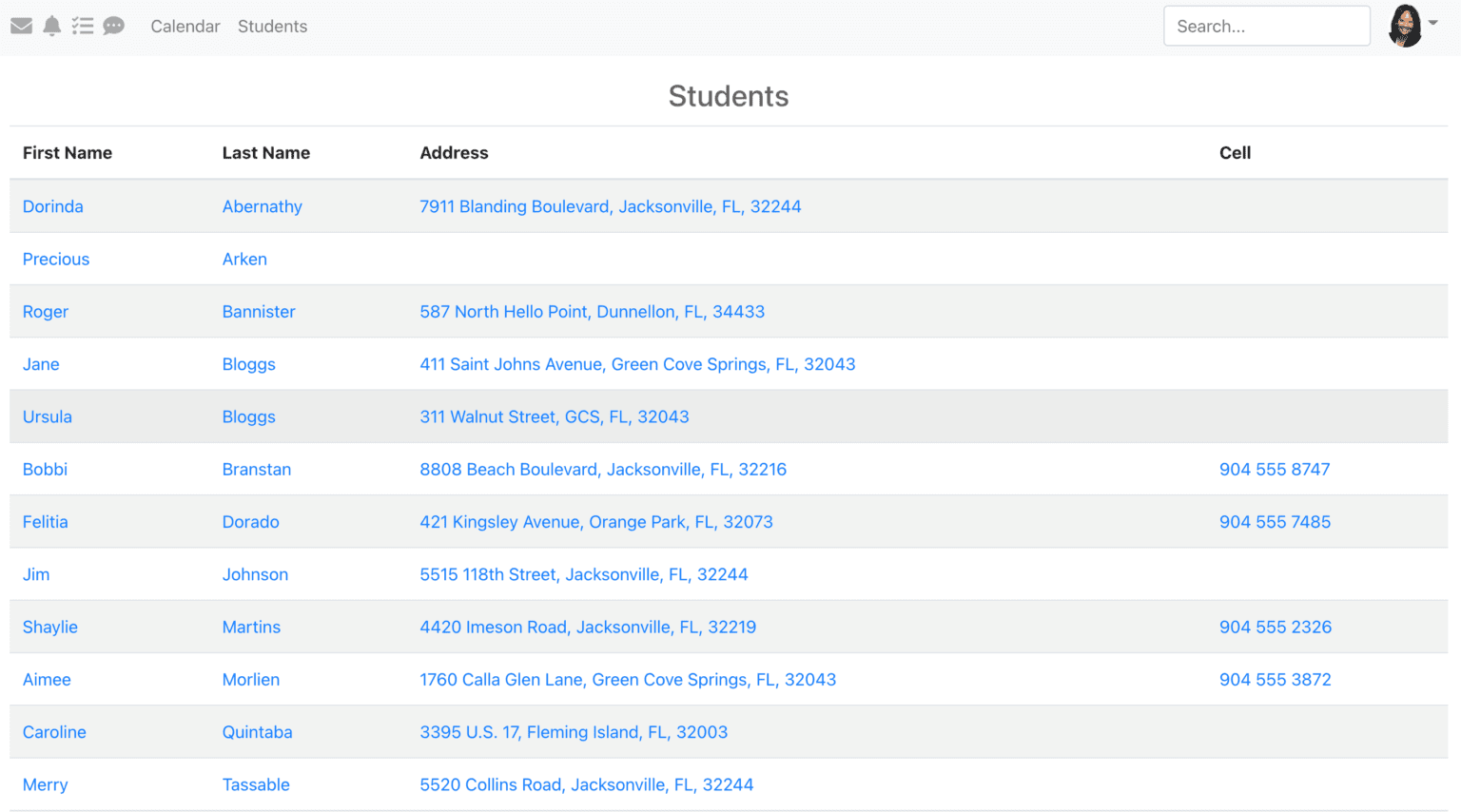The width and height of the screenshot is (1461, 812).
Task: Open Jim Johnson's 5515 118th Street address
Action: tap(583, 574)
